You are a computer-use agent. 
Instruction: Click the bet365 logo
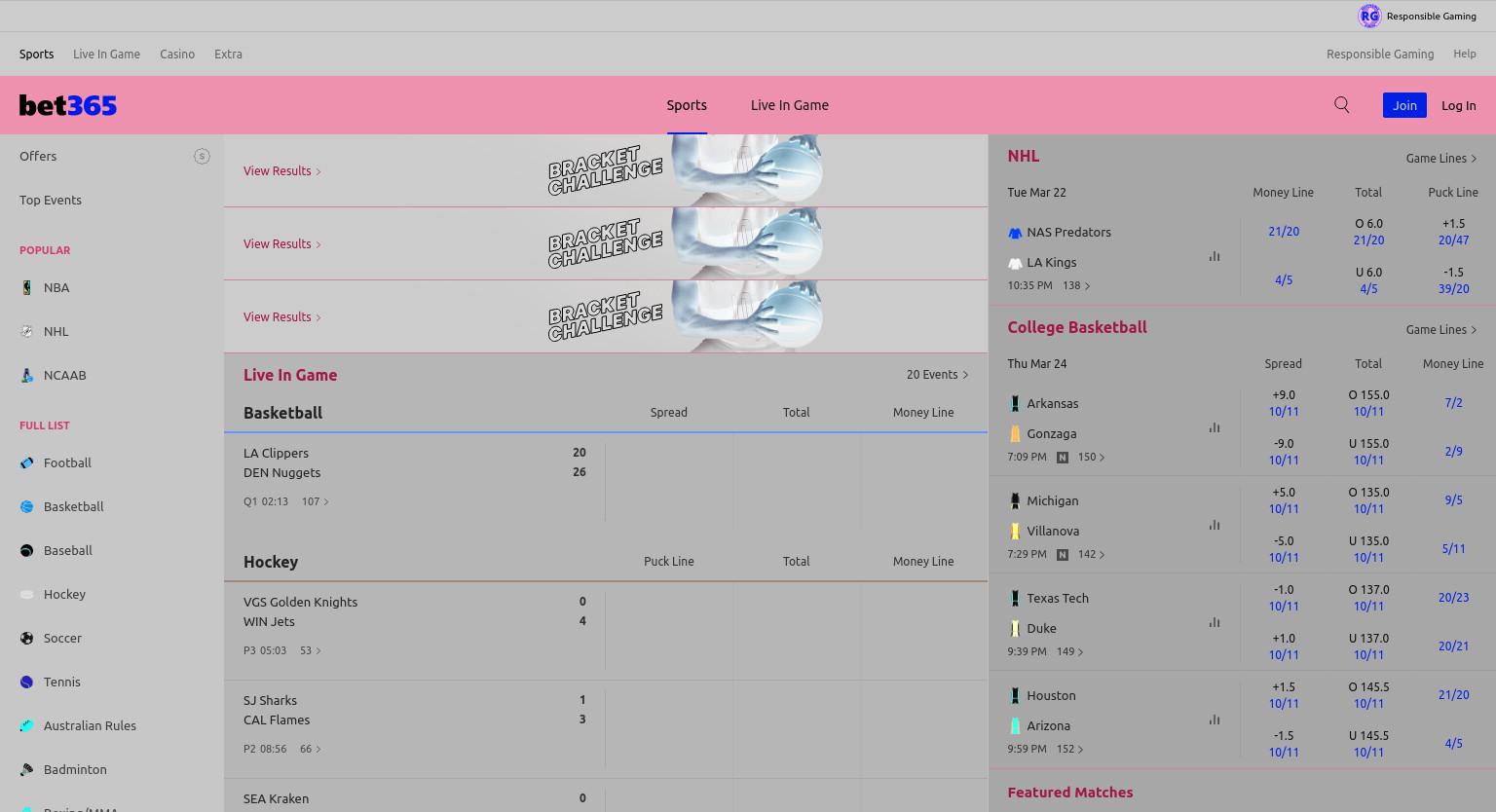(x=68, y=105)
